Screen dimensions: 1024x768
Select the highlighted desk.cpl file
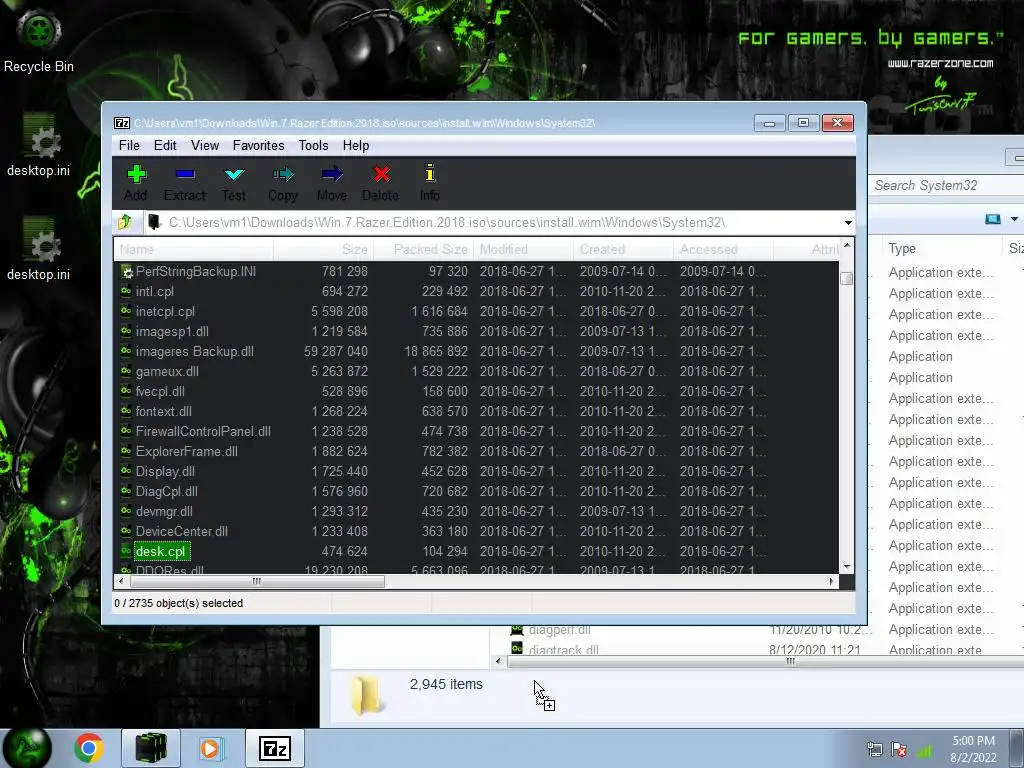click(x=161, y=551)
